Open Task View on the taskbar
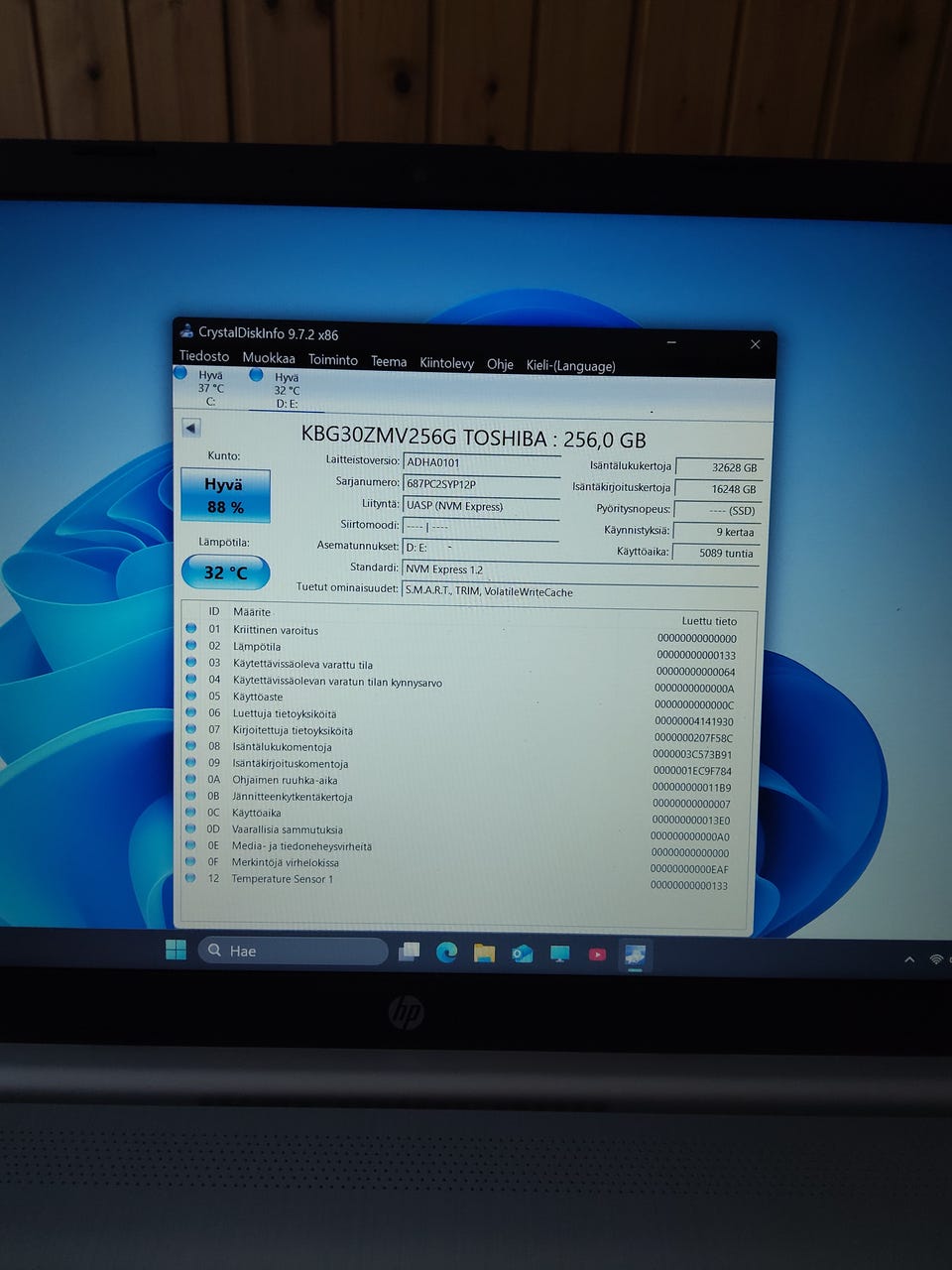The image size is (952, 1270). pyautogui.click(x=409, y=952)
